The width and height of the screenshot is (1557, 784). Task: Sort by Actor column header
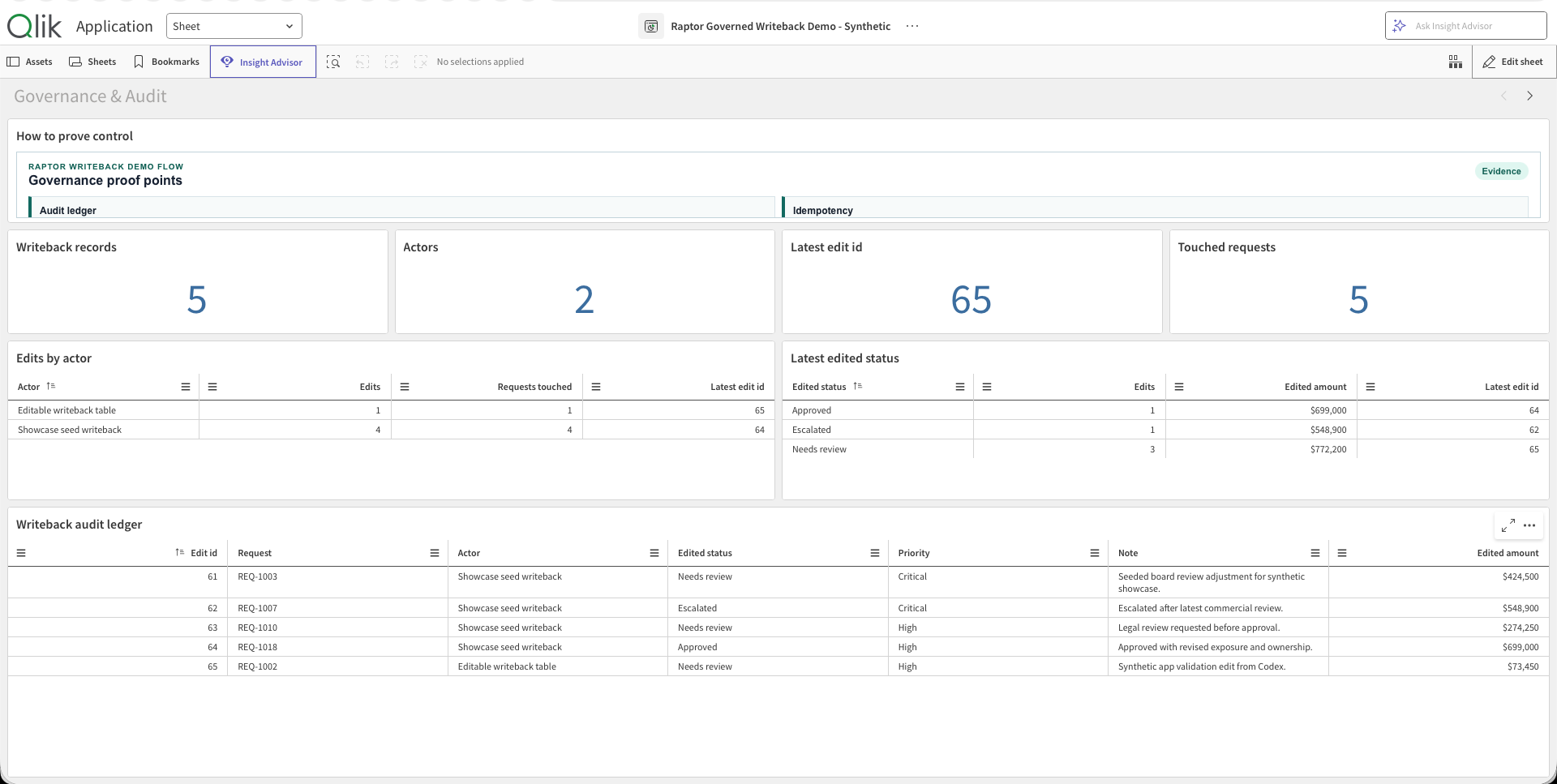(x=29, y=387)
